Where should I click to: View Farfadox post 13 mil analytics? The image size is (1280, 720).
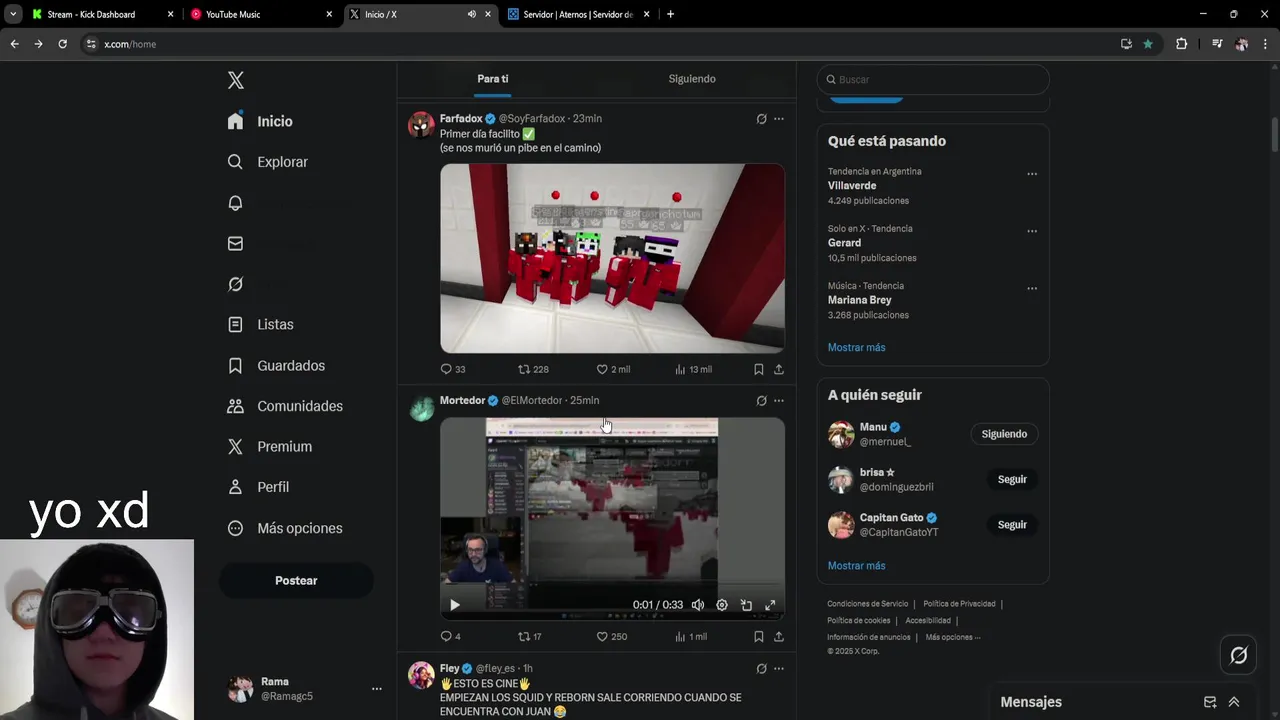pyautogui.click(x=693, y=369)
